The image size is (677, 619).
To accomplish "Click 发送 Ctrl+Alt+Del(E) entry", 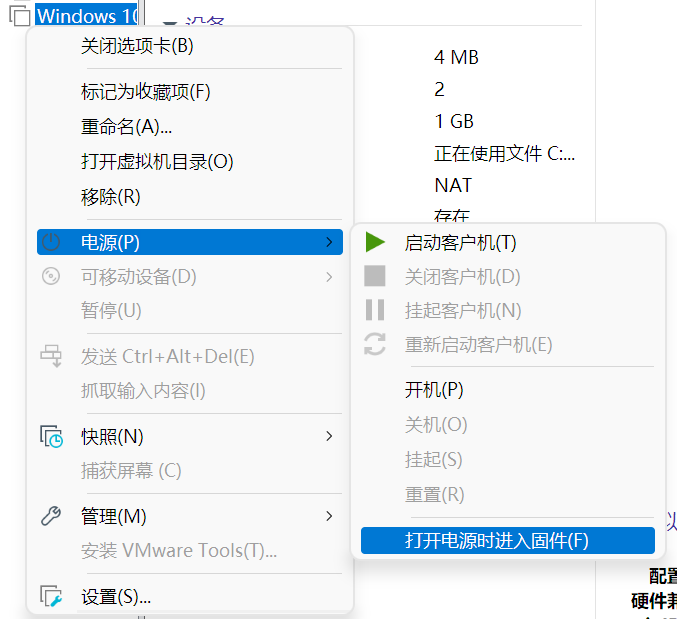I will [x=190, y=357].
